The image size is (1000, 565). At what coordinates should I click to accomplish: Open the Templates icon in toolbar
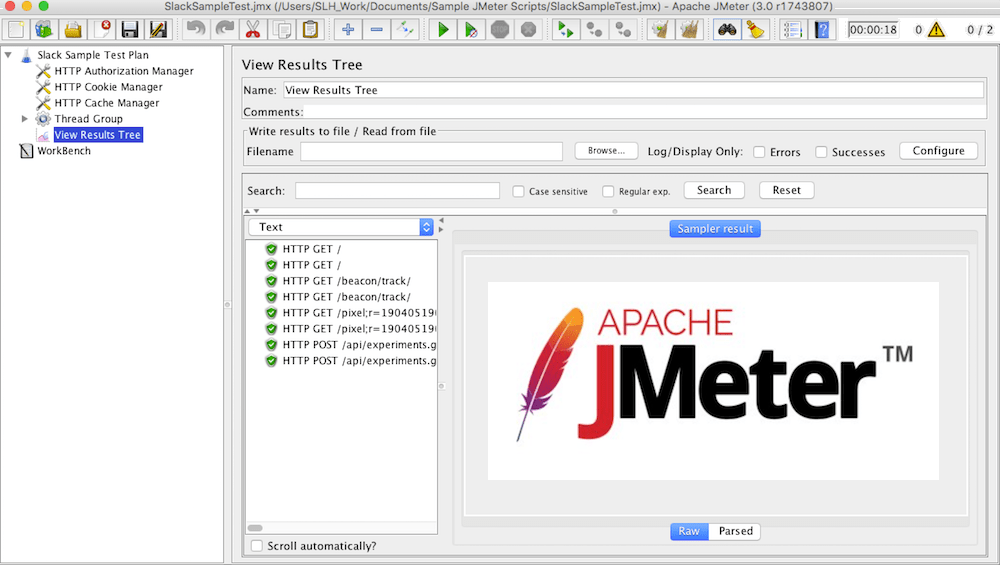[x=44, y=29]
